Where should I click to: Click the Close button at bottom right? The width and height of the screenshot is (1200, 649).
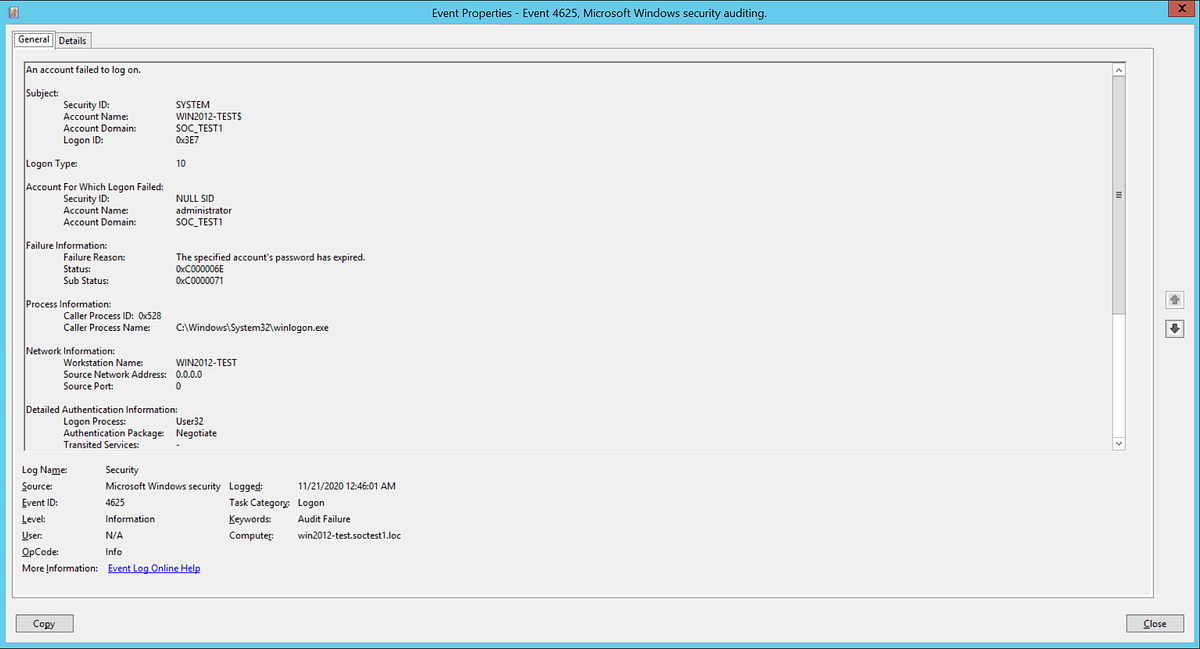coord(1155,623)
